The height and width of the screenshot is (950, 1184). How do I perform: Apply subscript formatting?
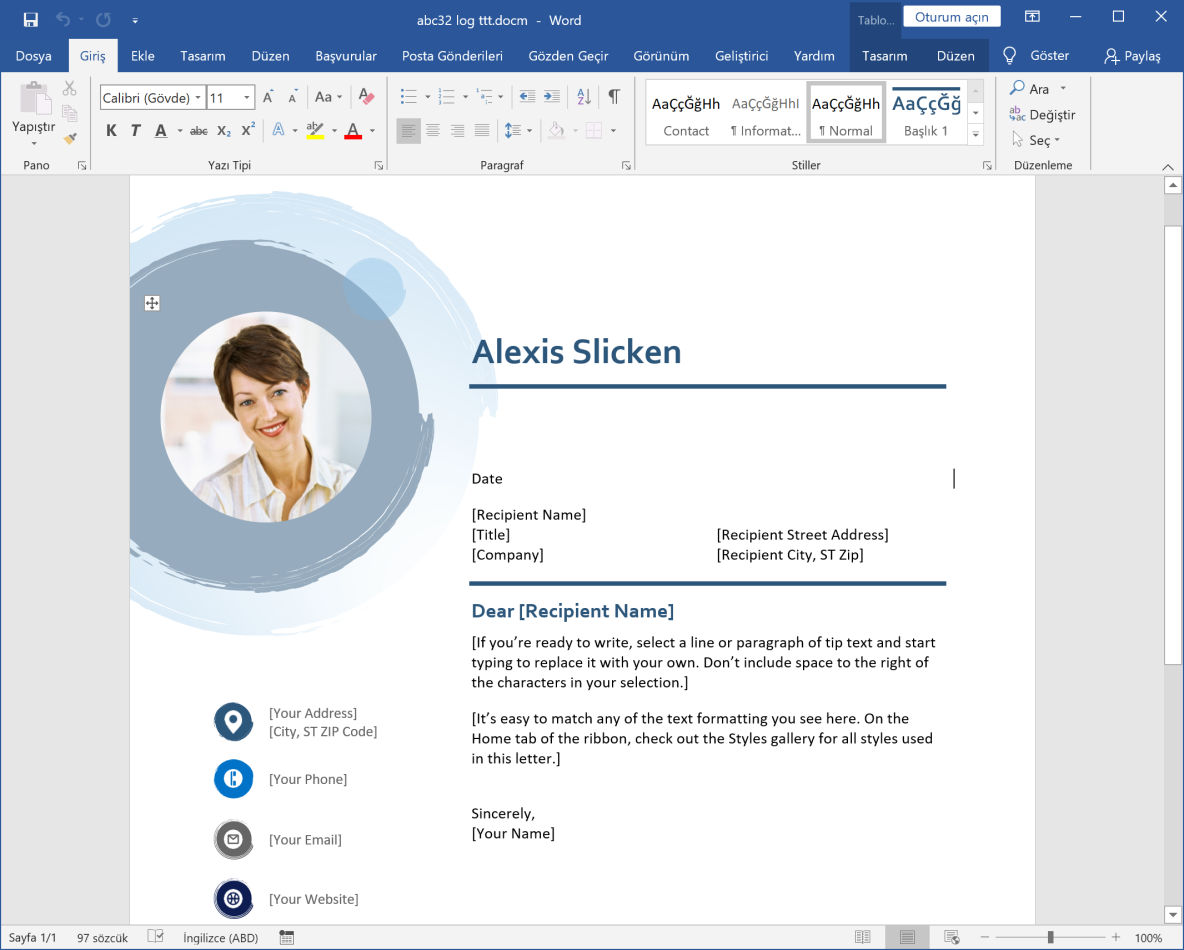tap(222, 129)
